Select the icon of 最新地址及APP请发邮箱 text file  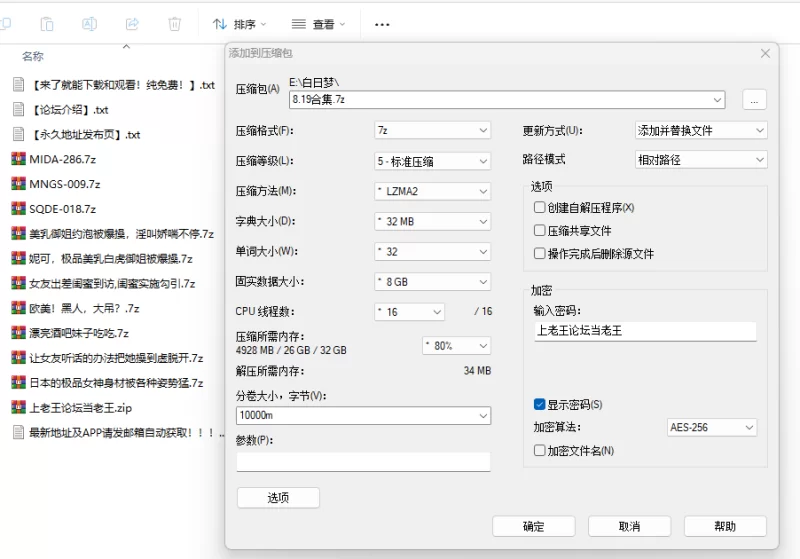(18, 432)
